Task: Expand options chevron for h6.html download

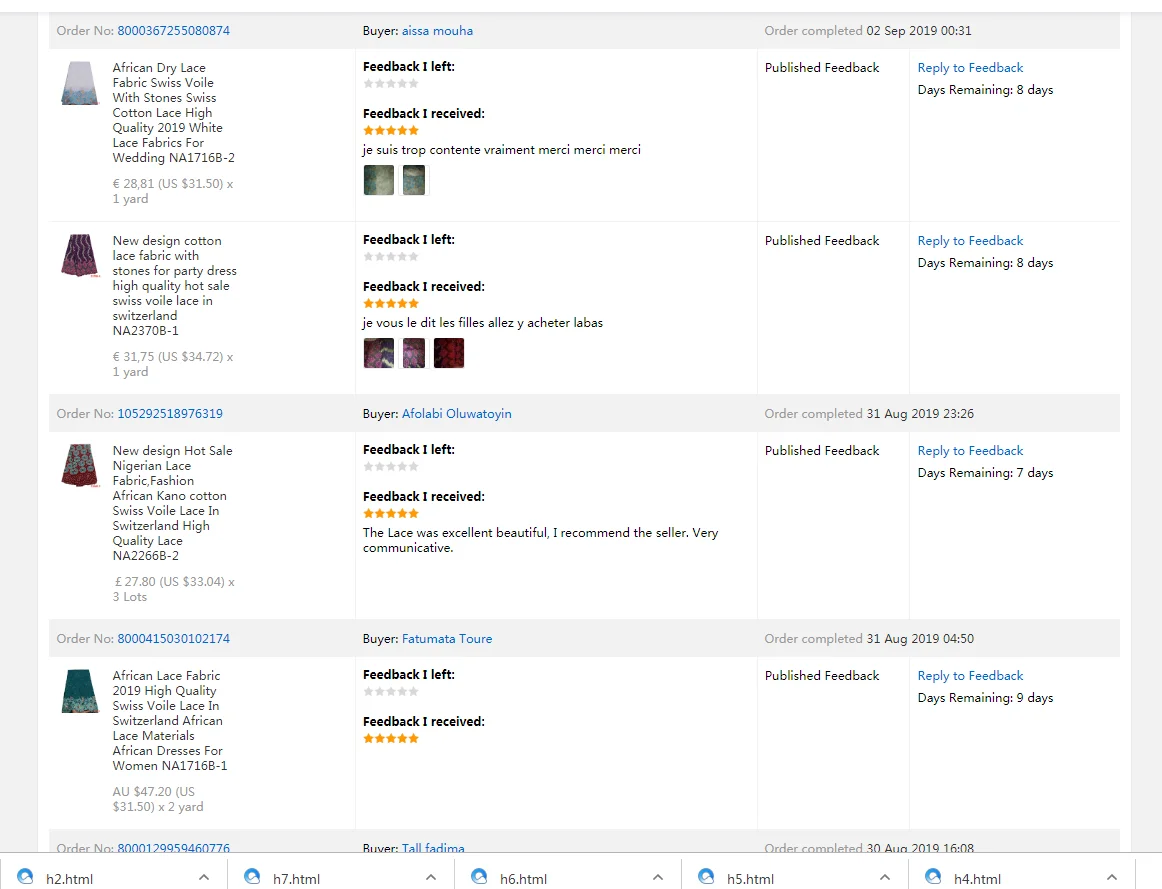Action: [x=658, y=878]
